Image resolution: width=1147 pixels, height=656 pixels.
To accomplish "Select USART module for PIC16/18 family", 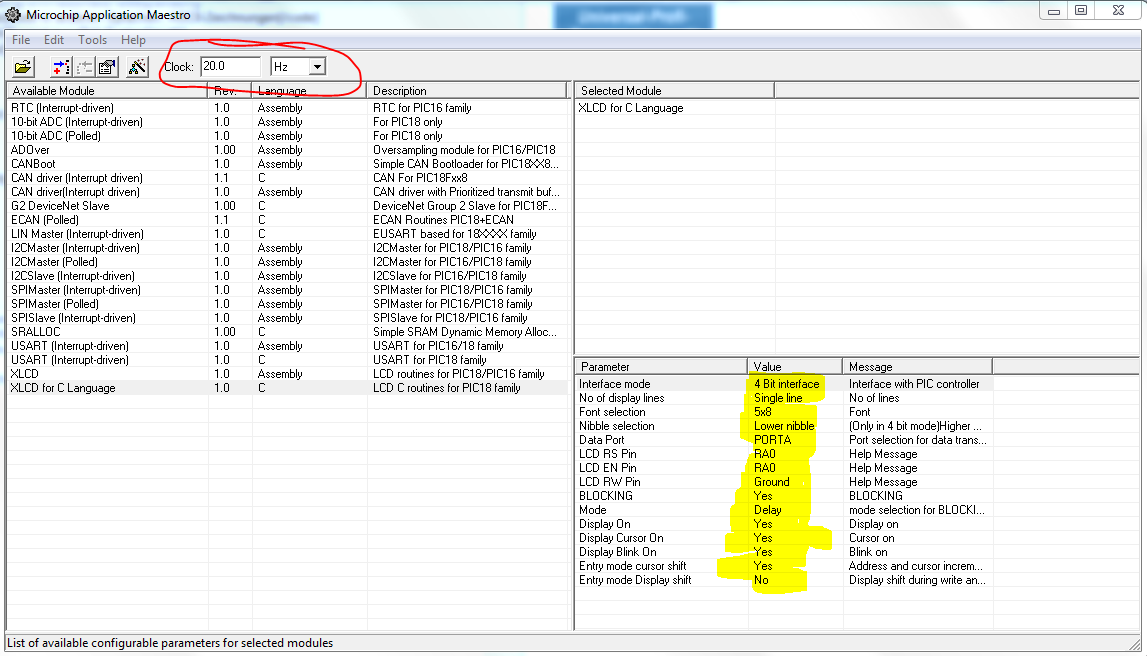I will (x=287, y=345).
